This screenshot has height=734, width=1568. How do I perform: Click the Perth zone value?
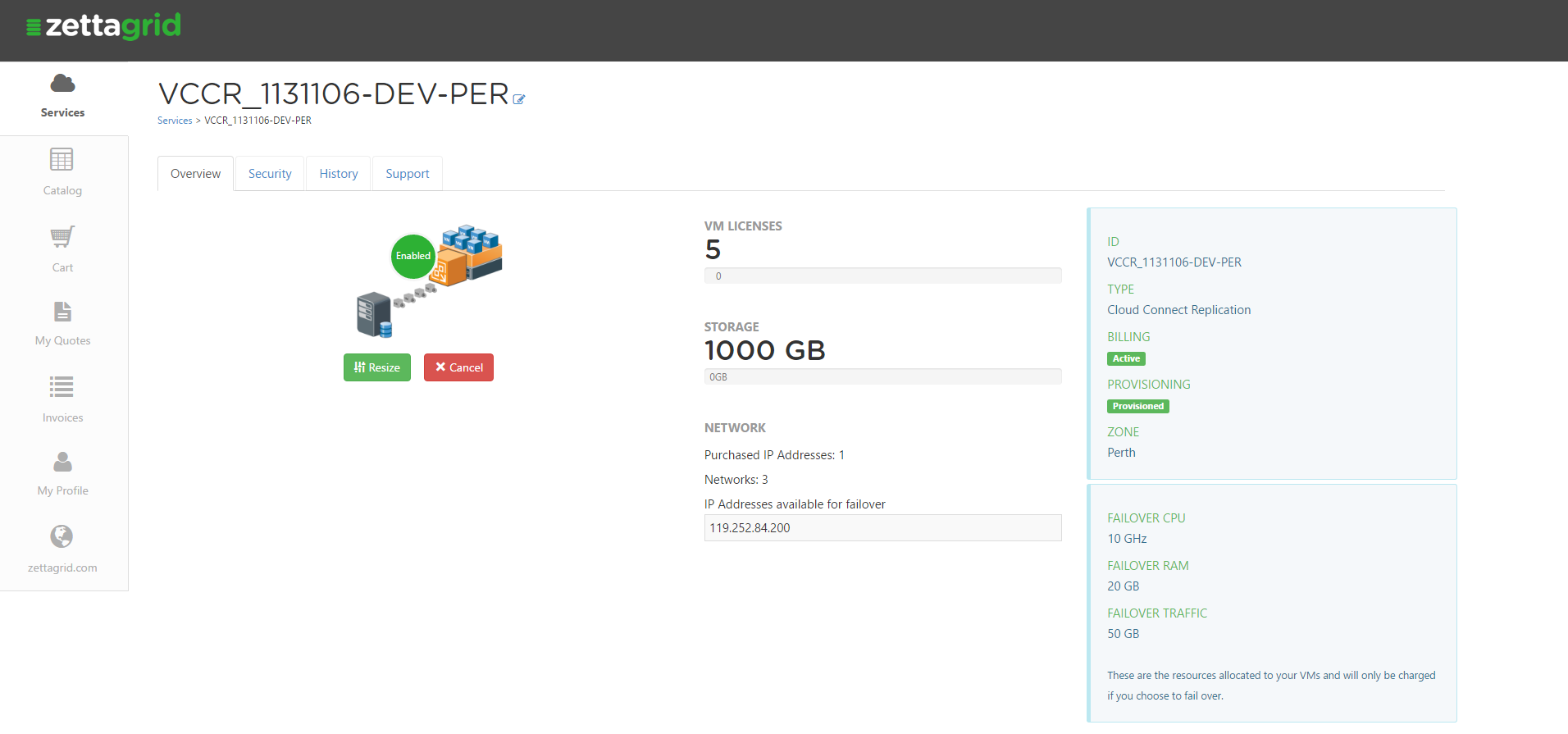coord(1121,453)
